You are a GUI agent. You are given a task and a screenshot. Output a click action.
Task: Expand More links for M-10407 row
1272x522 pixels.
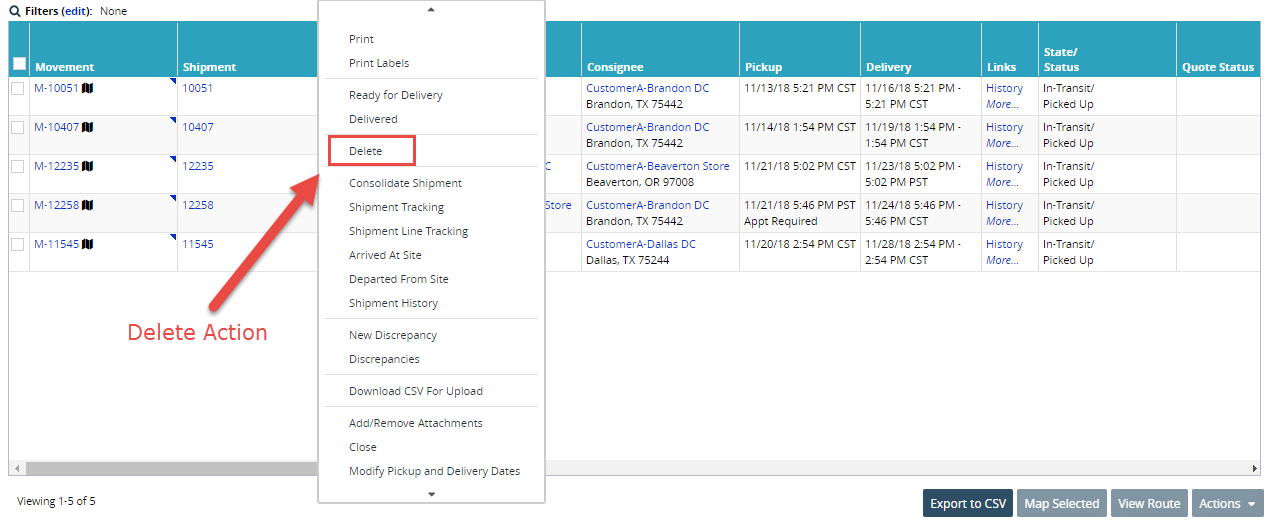coord(1002,143)
